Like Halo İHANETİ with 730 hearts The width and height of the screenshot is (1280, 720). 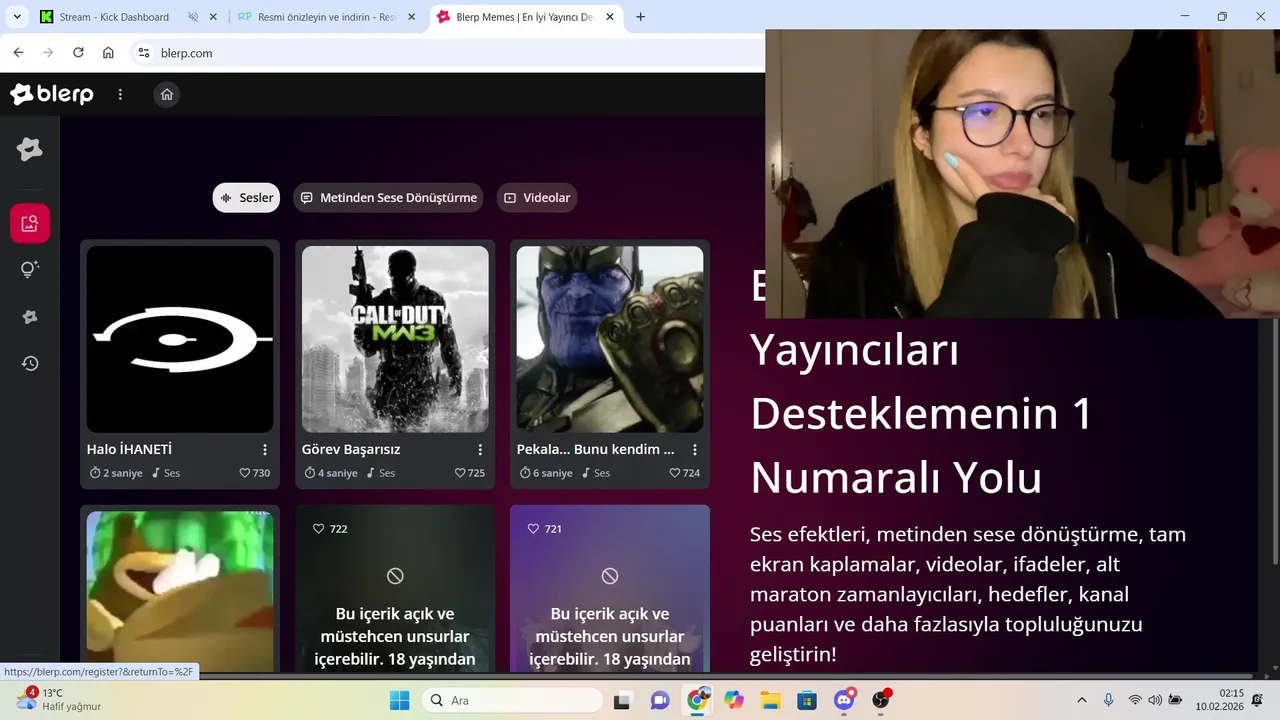pyautogui.click(x=255, y=473)
